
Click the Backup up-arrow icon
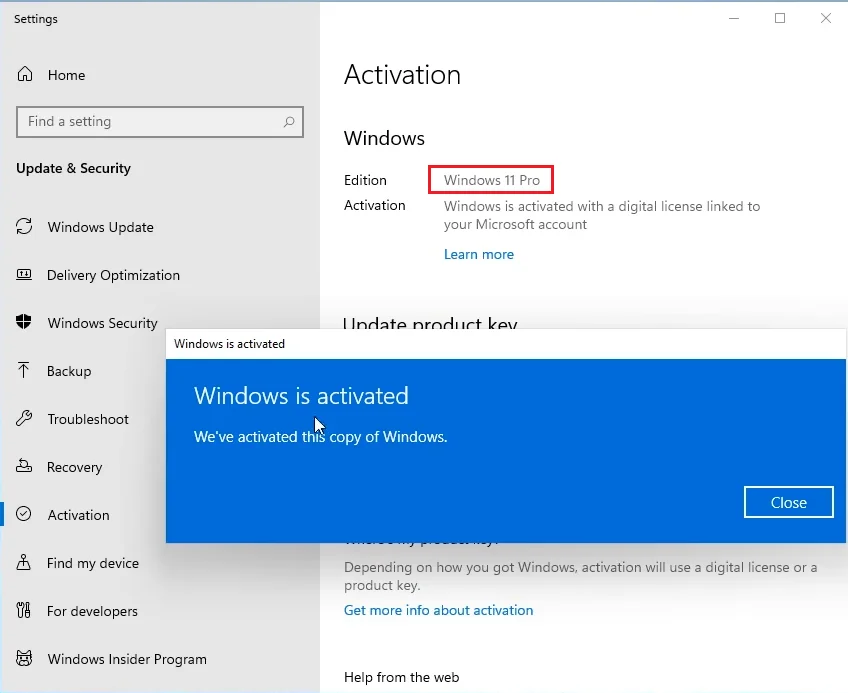23,371
